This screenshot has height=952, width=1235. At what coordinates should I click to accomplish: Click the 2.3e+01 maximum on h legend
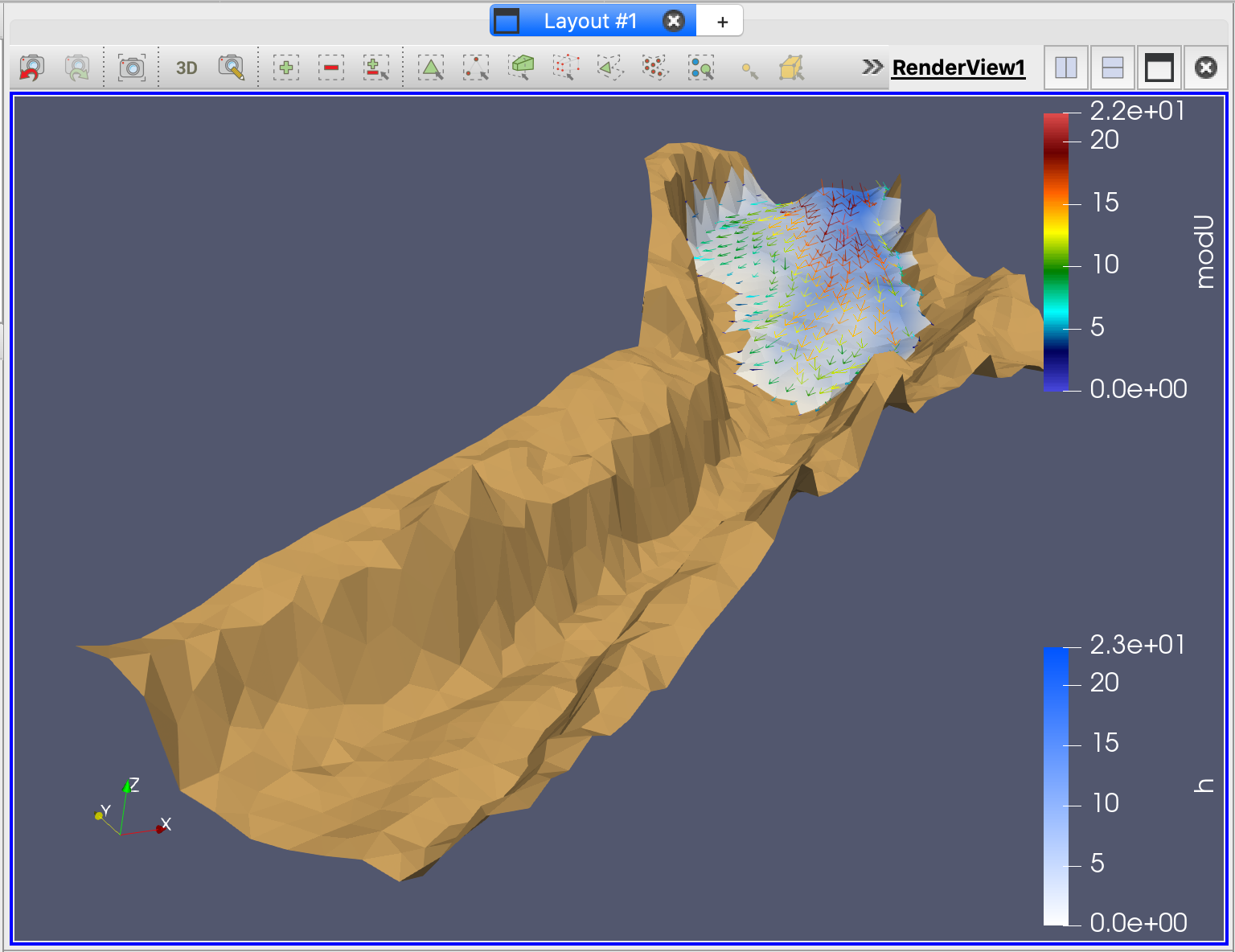click(x=1137, y=645)
